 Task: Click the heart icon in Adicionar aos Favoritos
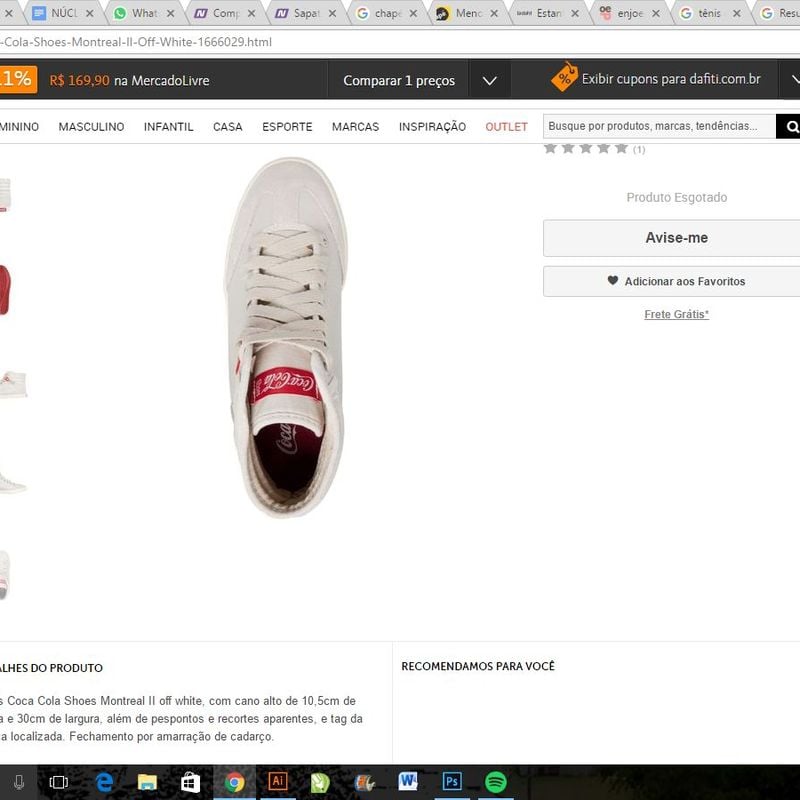[613, 281]
